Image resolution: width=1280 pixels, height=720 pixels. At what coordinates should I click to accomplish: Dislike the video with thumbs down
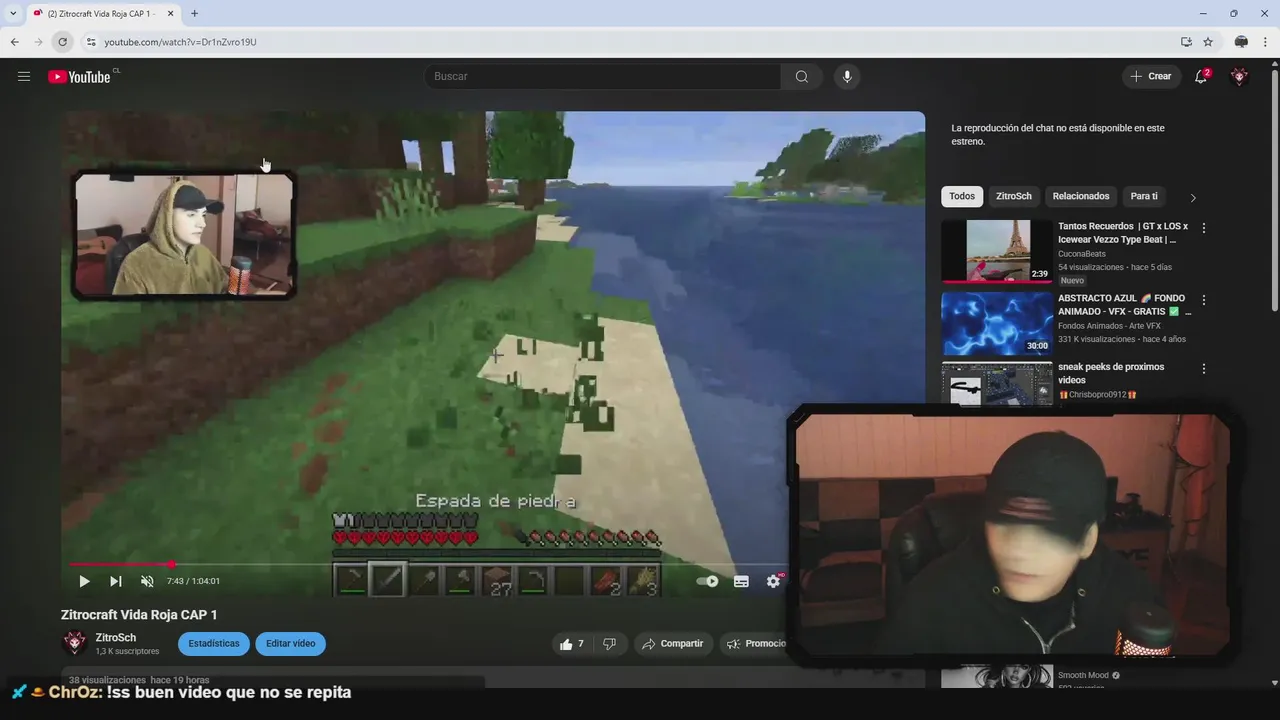(x=609, y=644)
